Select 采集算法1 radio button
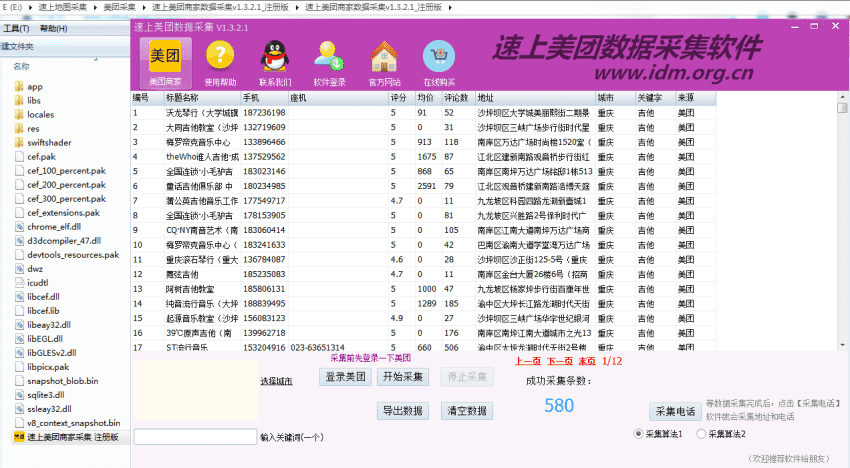 (x=639, y=434)
